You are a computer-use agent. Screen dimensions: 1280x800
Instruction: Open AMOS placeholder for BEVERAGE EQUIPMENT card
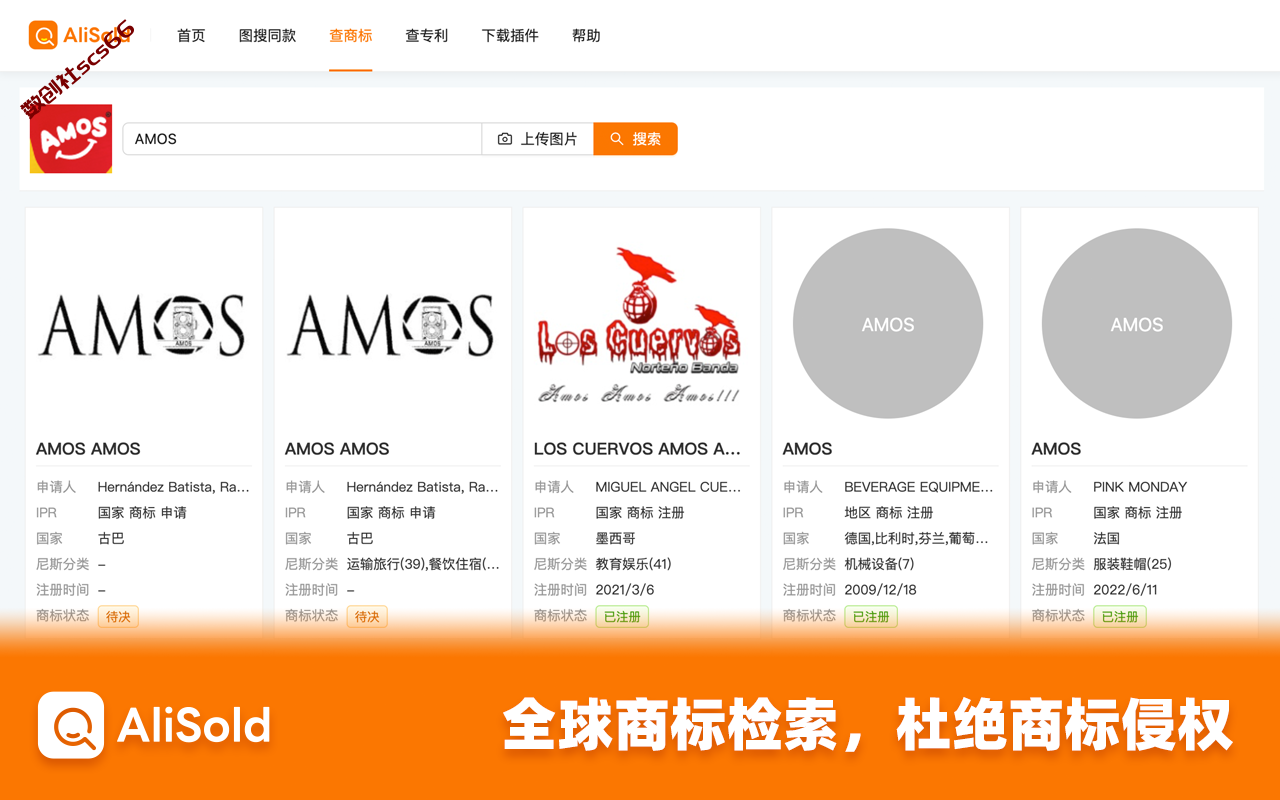[x=888, y=324]
